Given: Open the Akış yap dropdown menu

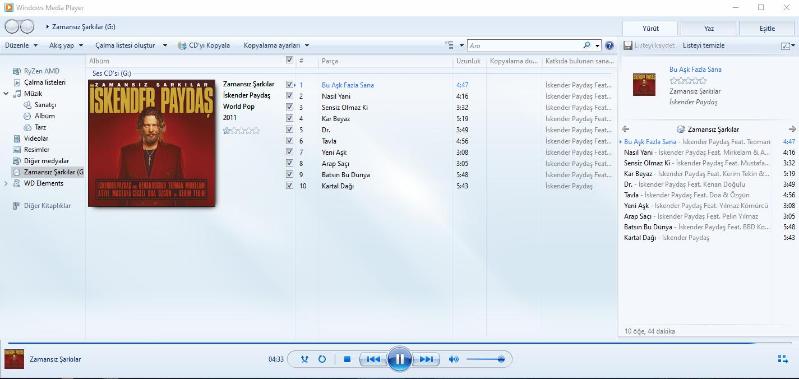Looking at the screenshot, I should tap(66, 45).
